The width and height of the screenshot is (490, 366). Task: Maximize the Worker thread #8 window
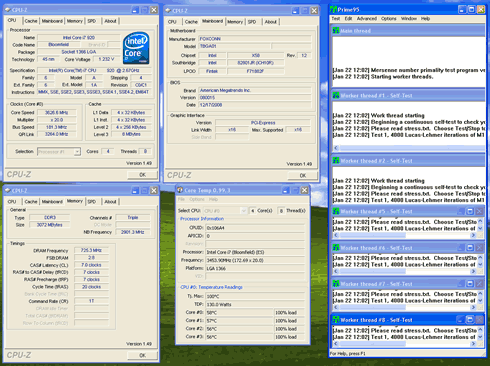pos(470,320)
